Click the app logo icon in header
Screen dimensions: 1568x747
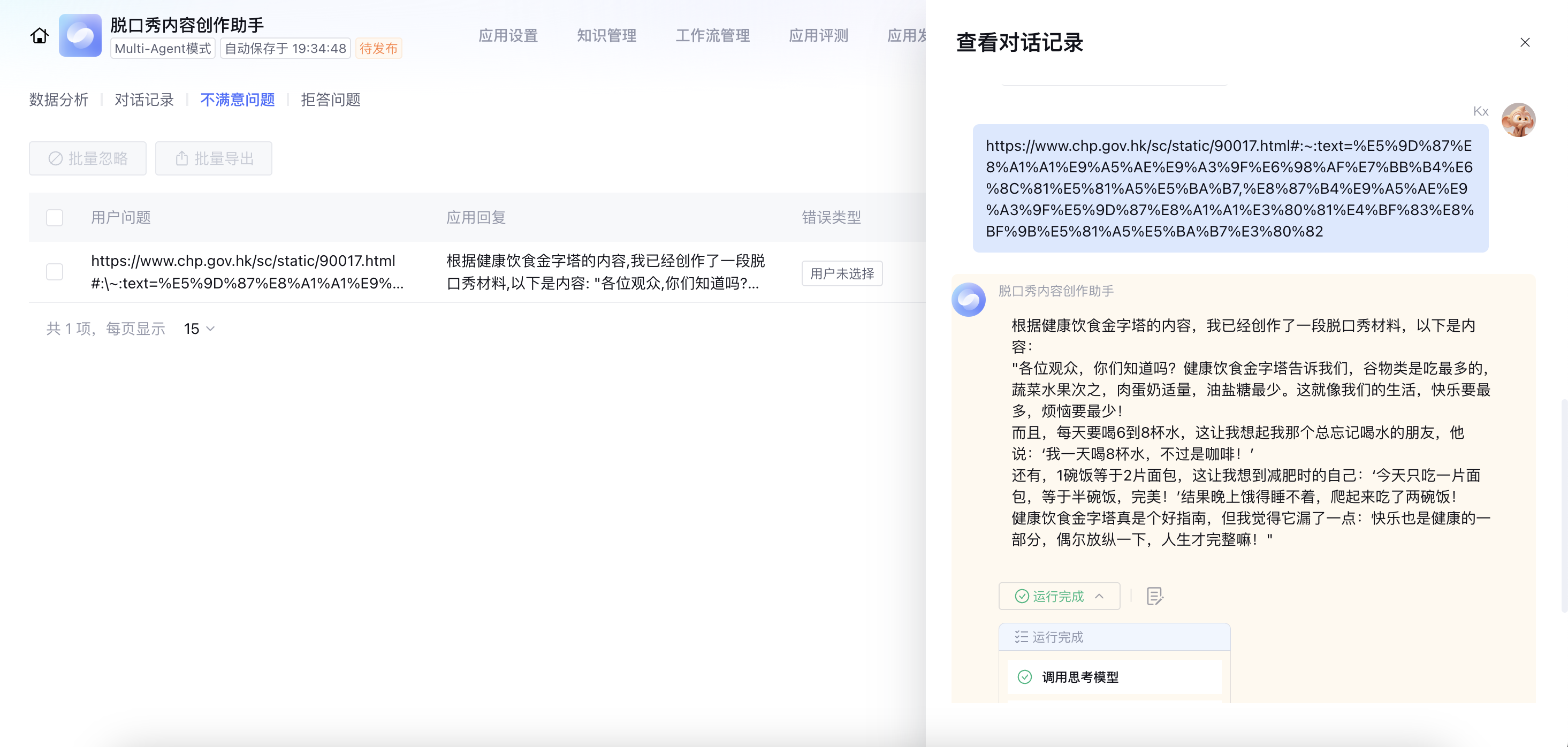pos(80,36)
